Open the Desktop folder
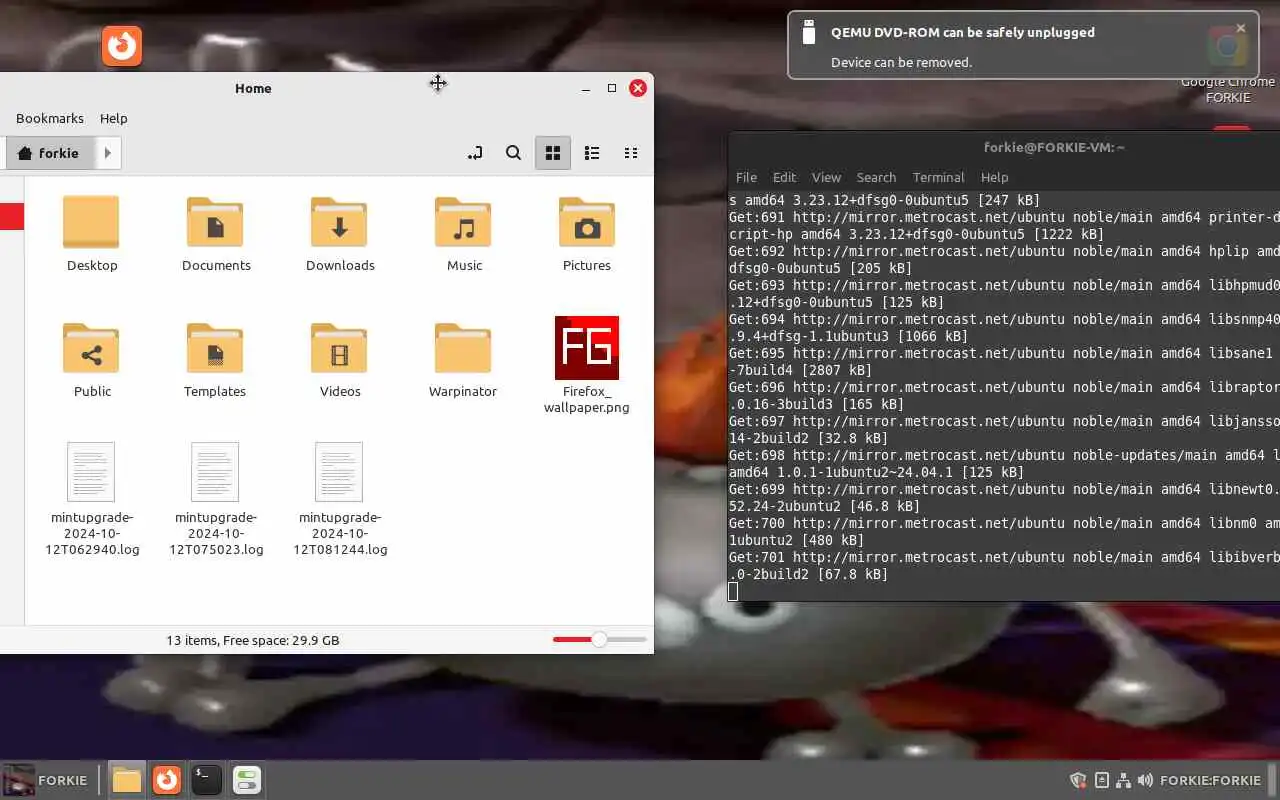Image resolution: width=1280 pixels, height=800 pixels. click(92, 222)
